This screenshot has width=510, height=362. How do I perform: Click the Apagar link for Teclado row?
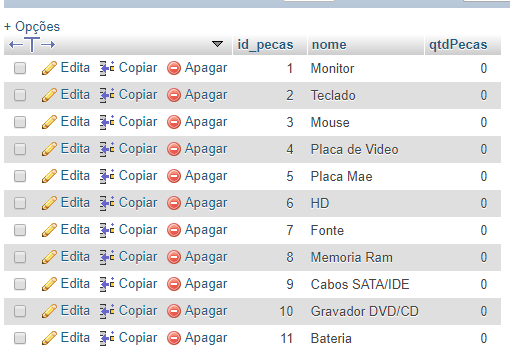pos(206,95)
